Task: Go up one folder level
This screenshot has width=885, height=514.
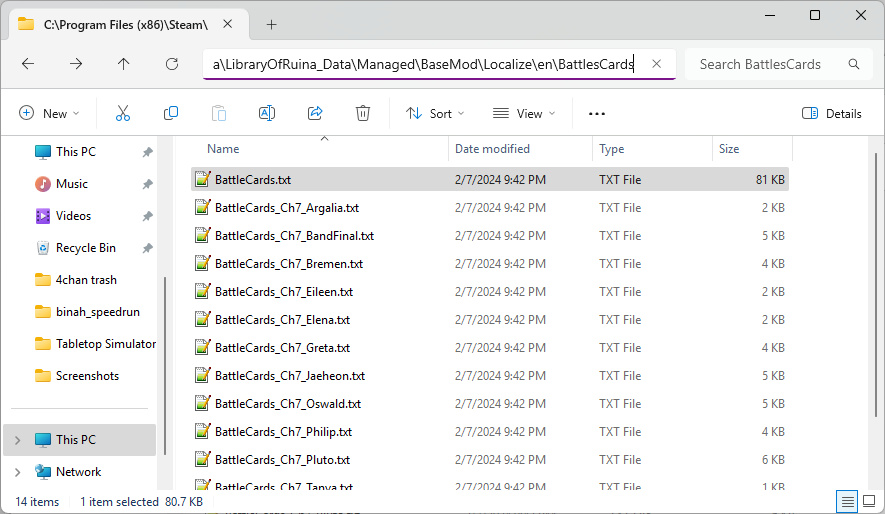Action: pos(124,64)
